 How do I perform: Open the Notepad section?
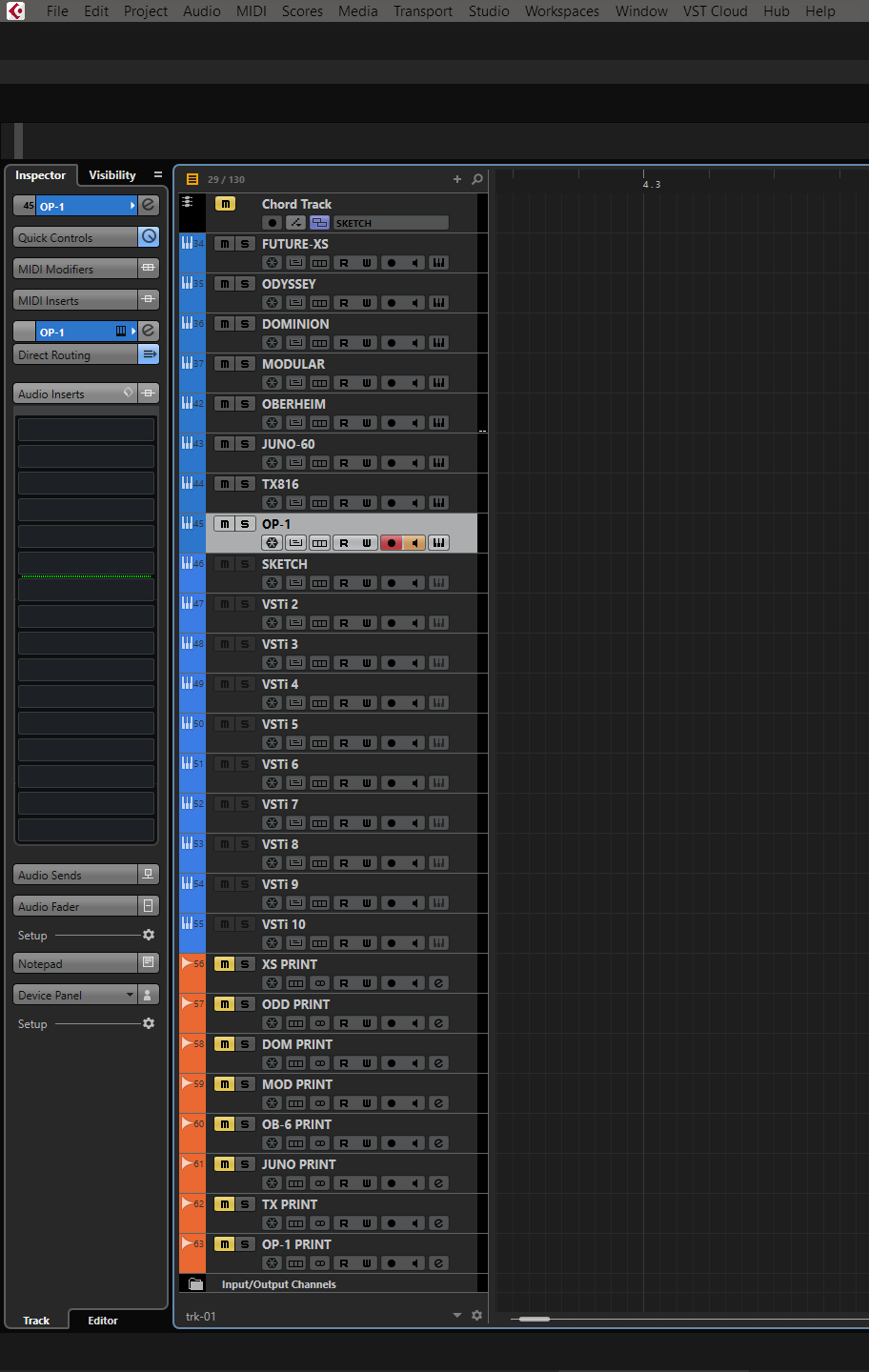click(75, 963)
